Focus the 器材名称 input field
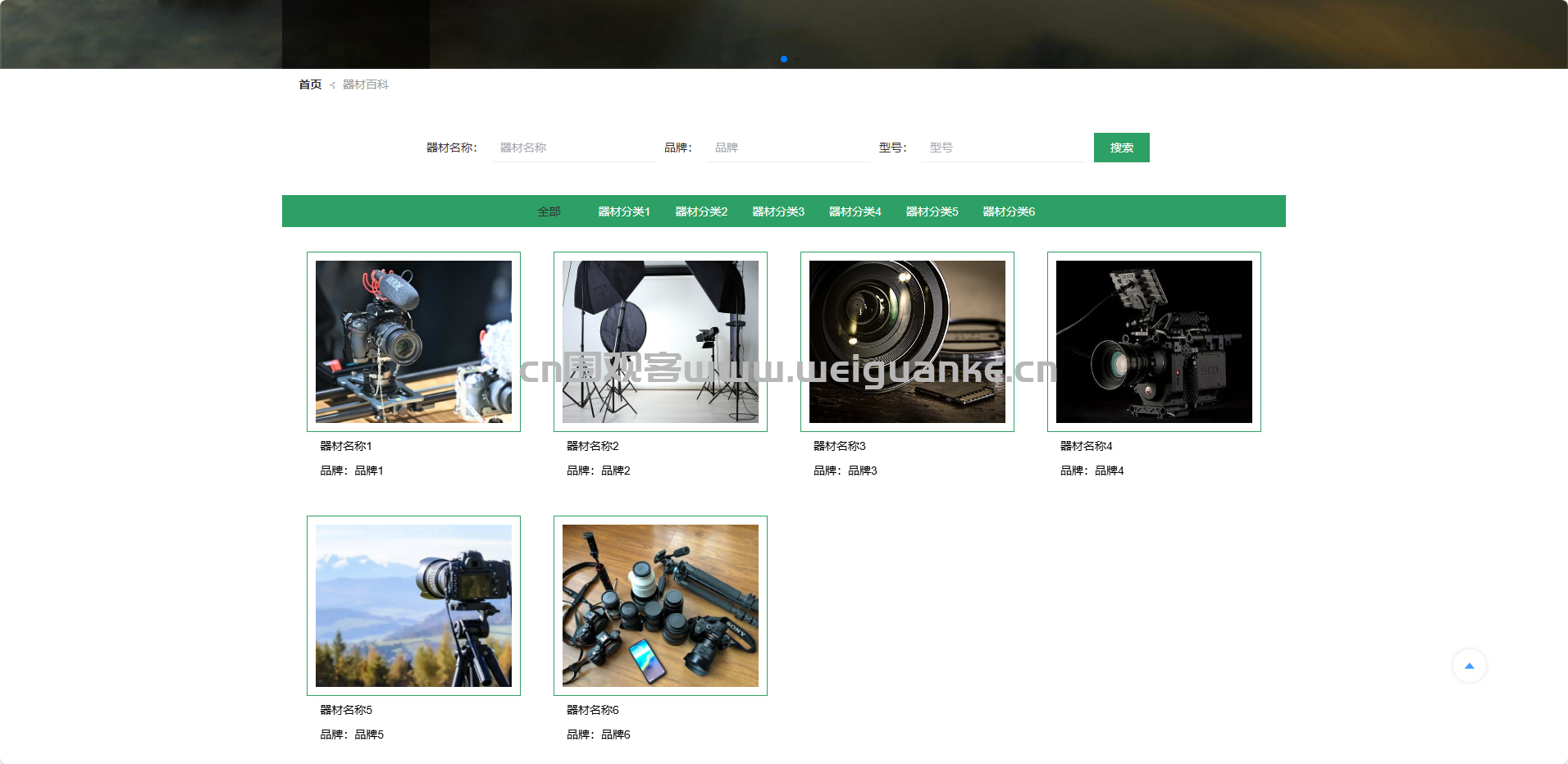Screen dimensions: 1568x764 (x=573, y=148)
